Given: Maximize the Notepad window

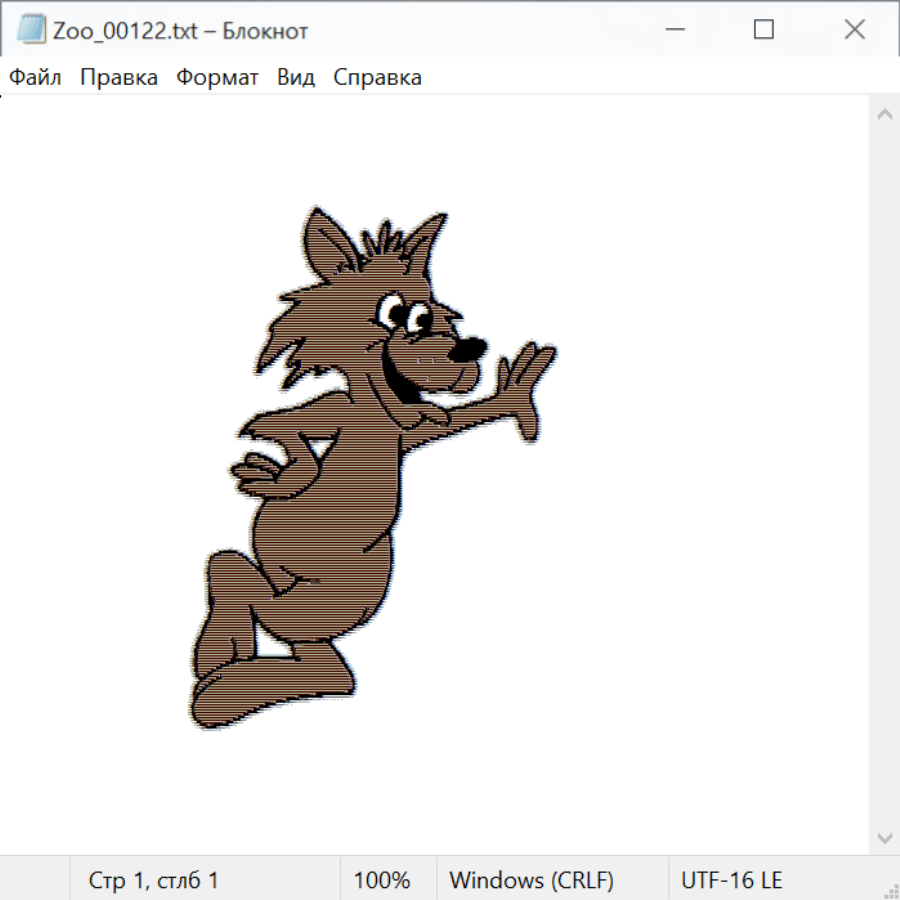Looking at the screenshot, I should click(x=764, y=30).
